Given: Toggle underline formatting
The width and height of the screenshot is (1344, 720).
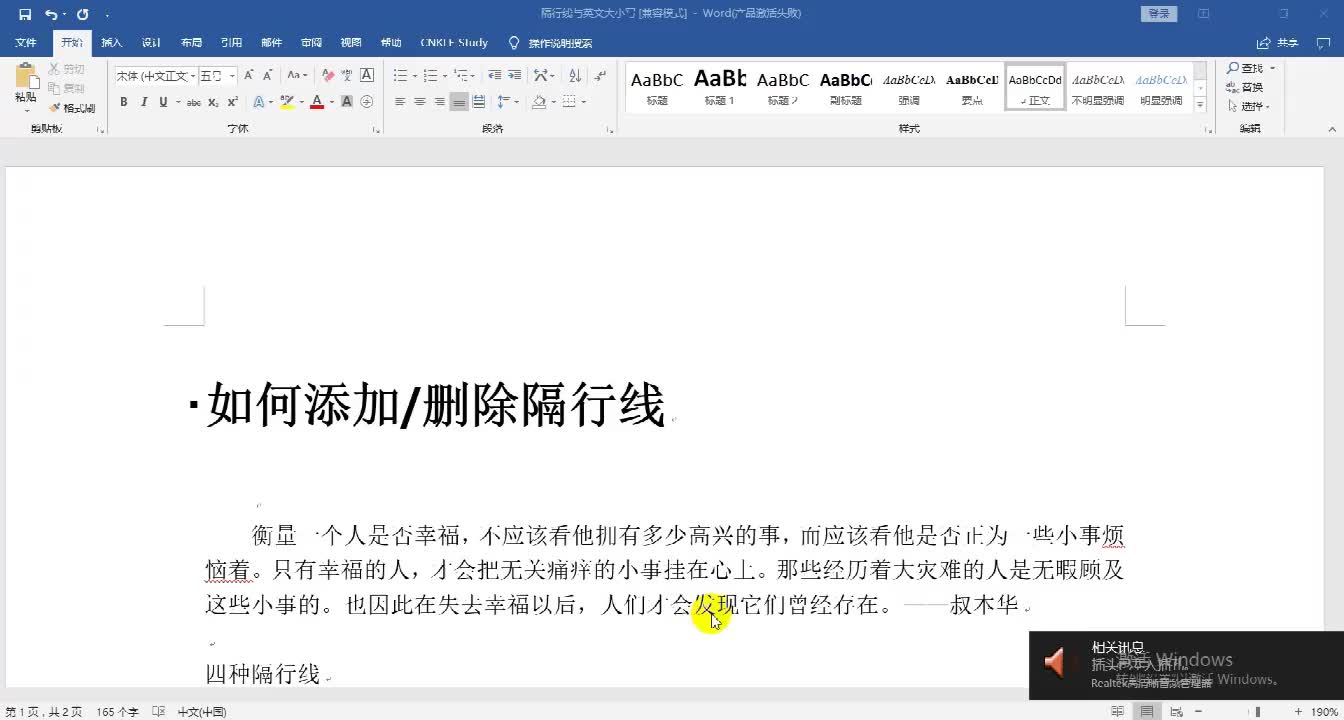Looking at the screenshot, I should pos(163,102).
